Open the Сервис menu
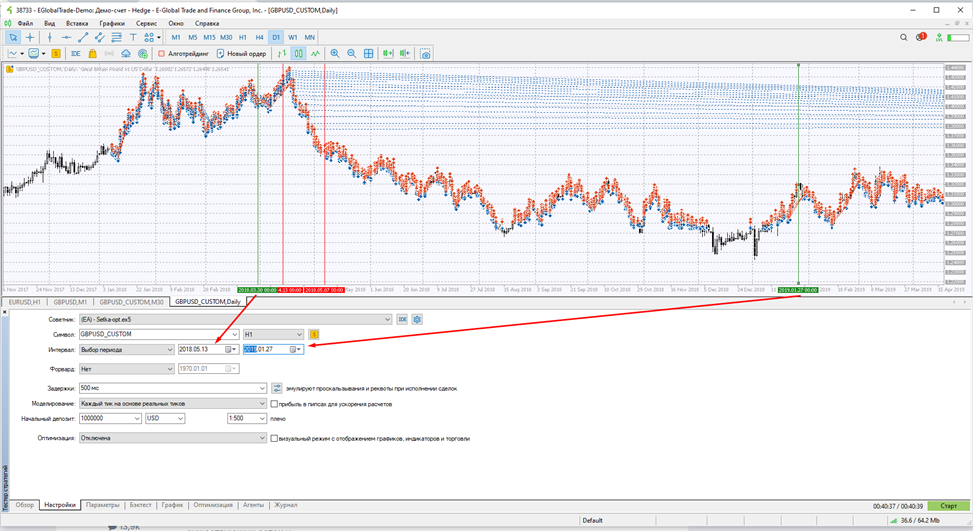The height and width of the screenshot is (531, 973). (x=146, y=24)
